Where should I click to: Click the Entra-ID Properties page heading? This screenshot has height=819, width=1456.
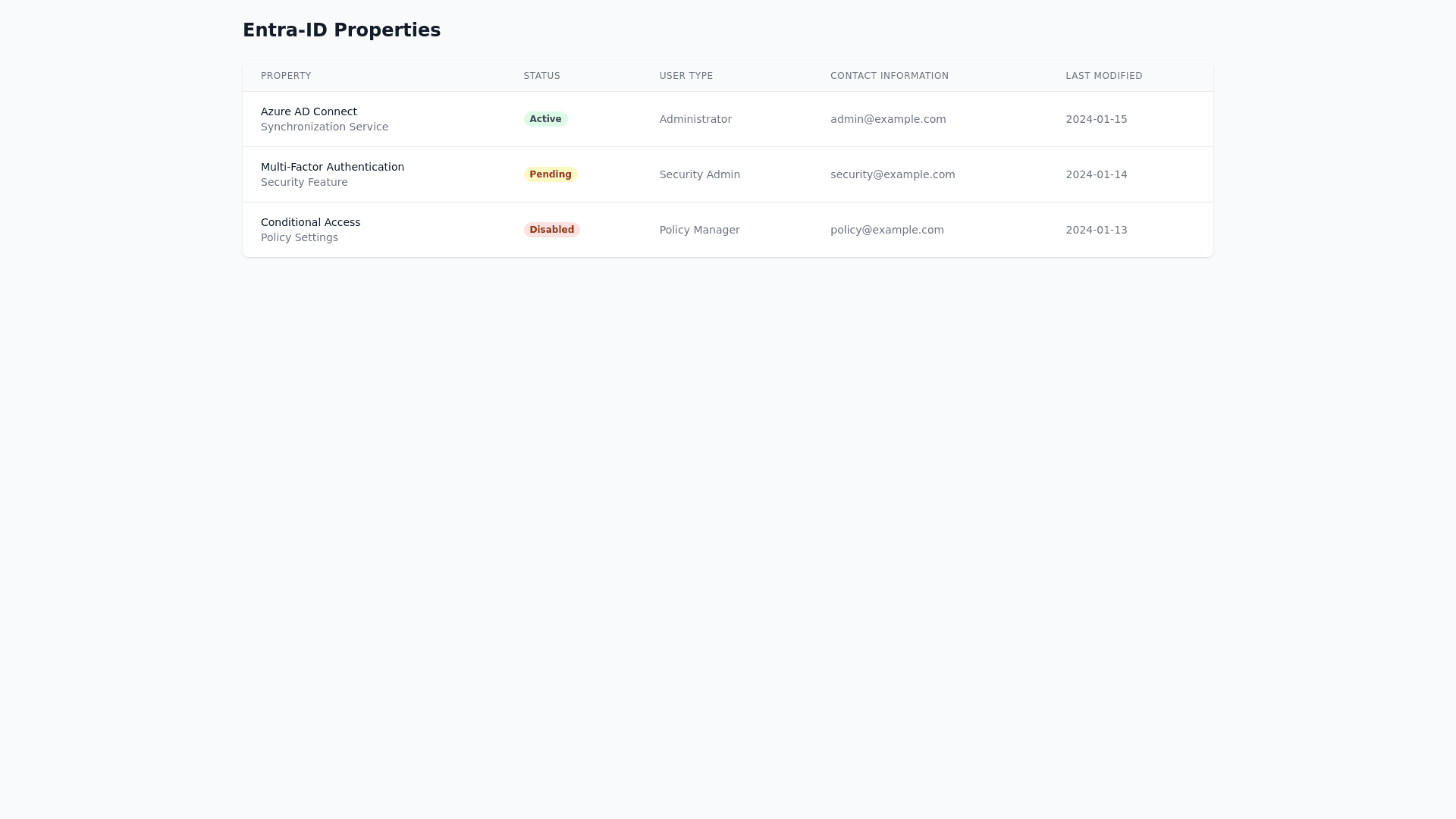341,30
